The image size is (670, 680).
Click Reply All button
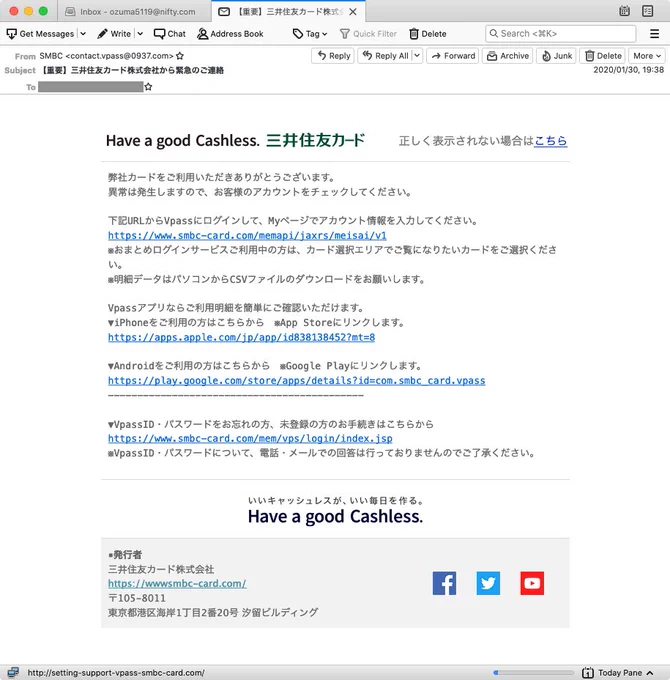point(385,56)
